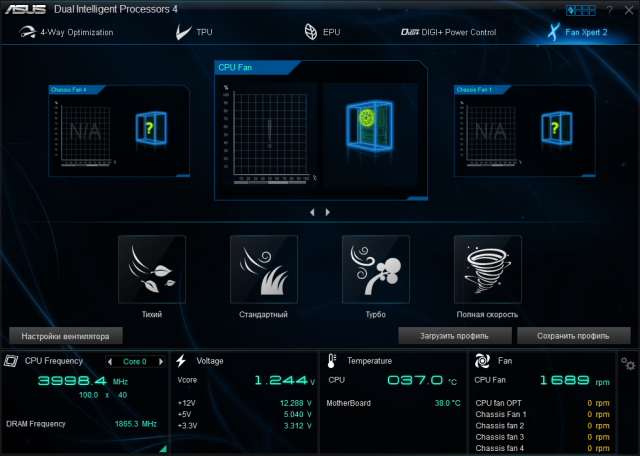Click the Voltage lightning icon
The height and width of the screenshot is (456, 640).
[181, 361]
